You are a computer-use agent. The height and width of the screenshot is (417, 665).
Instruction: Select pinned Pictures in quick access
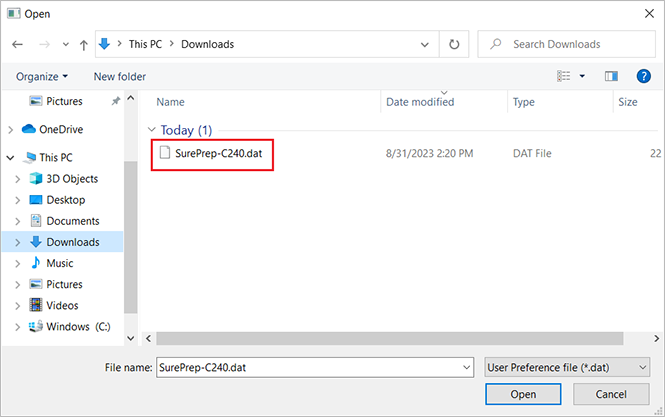pyautogui.click(x=64, y=101)
